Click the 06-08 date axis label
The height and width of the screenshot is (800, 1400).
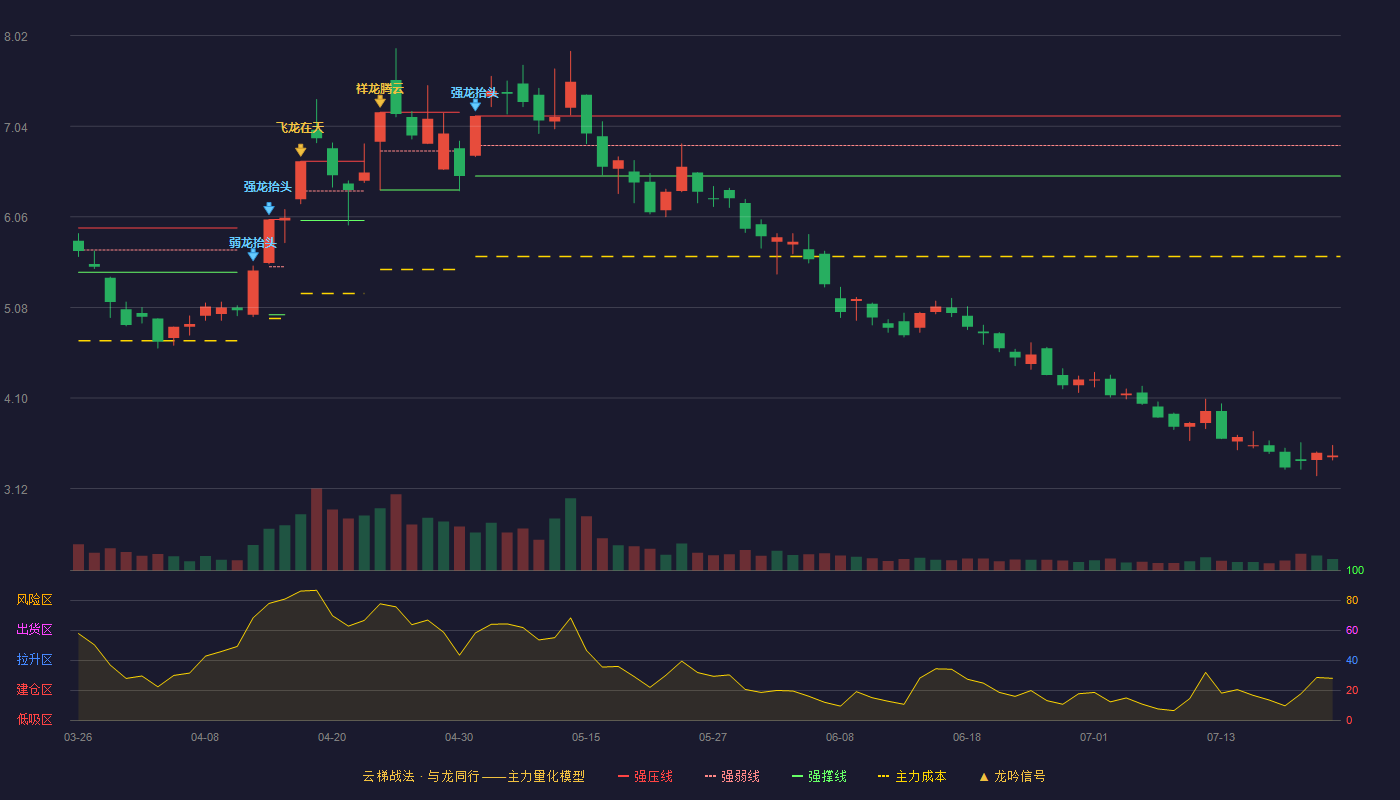click(840, 737)
